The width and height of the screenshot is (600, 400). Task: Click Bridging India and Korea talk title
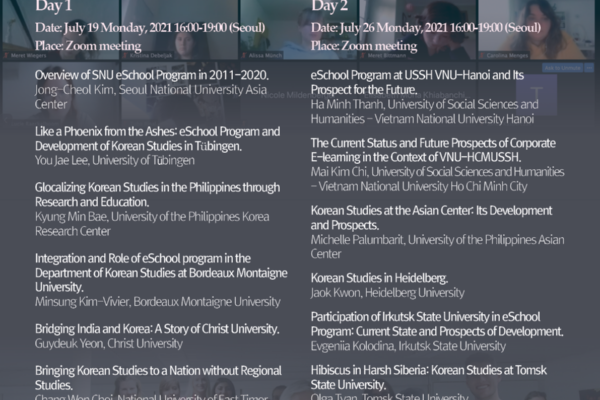pos(157,329)
